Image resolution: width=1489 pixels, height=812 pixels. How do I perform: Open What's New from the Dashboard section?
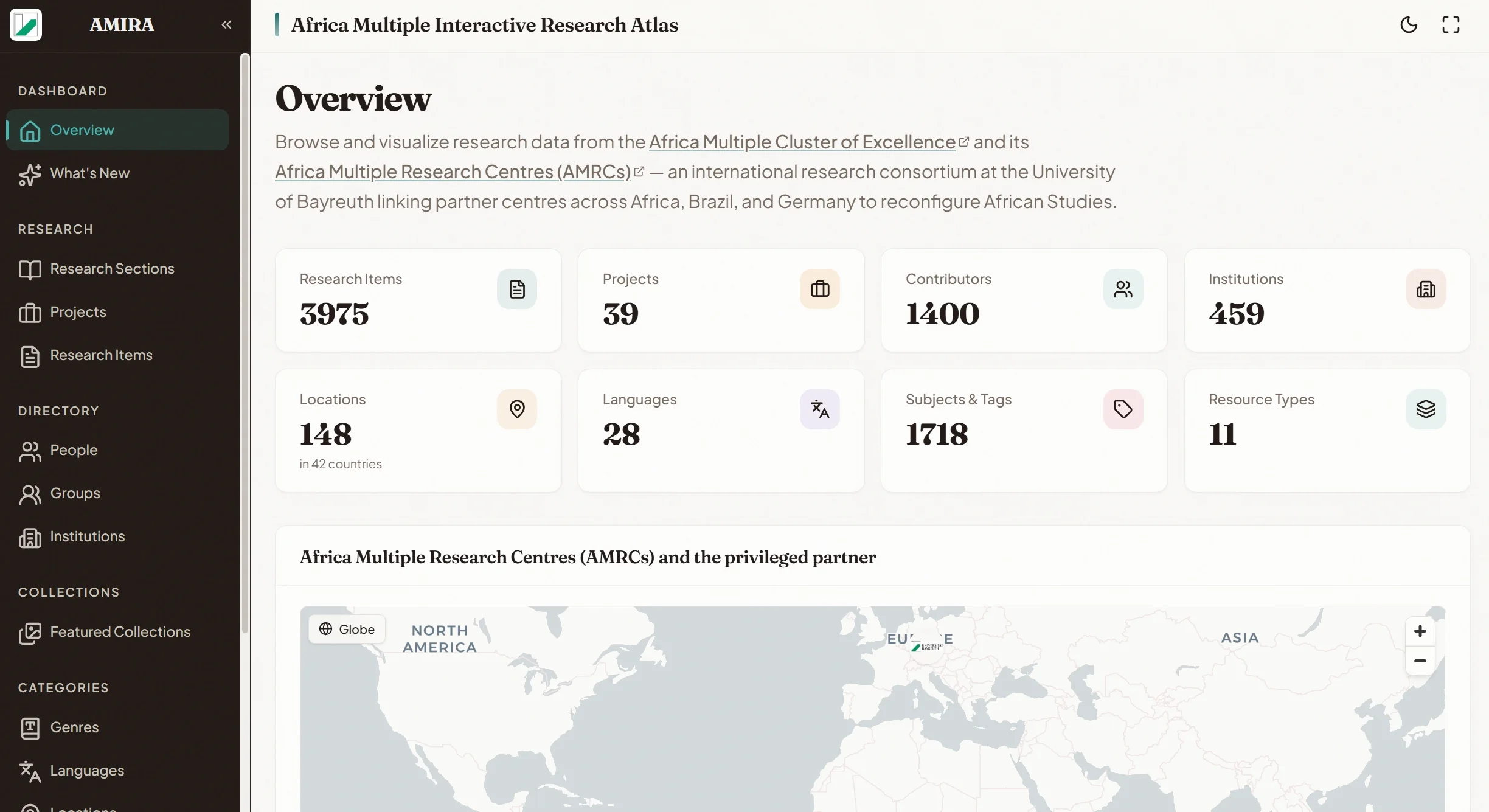[x=89, y=173]
